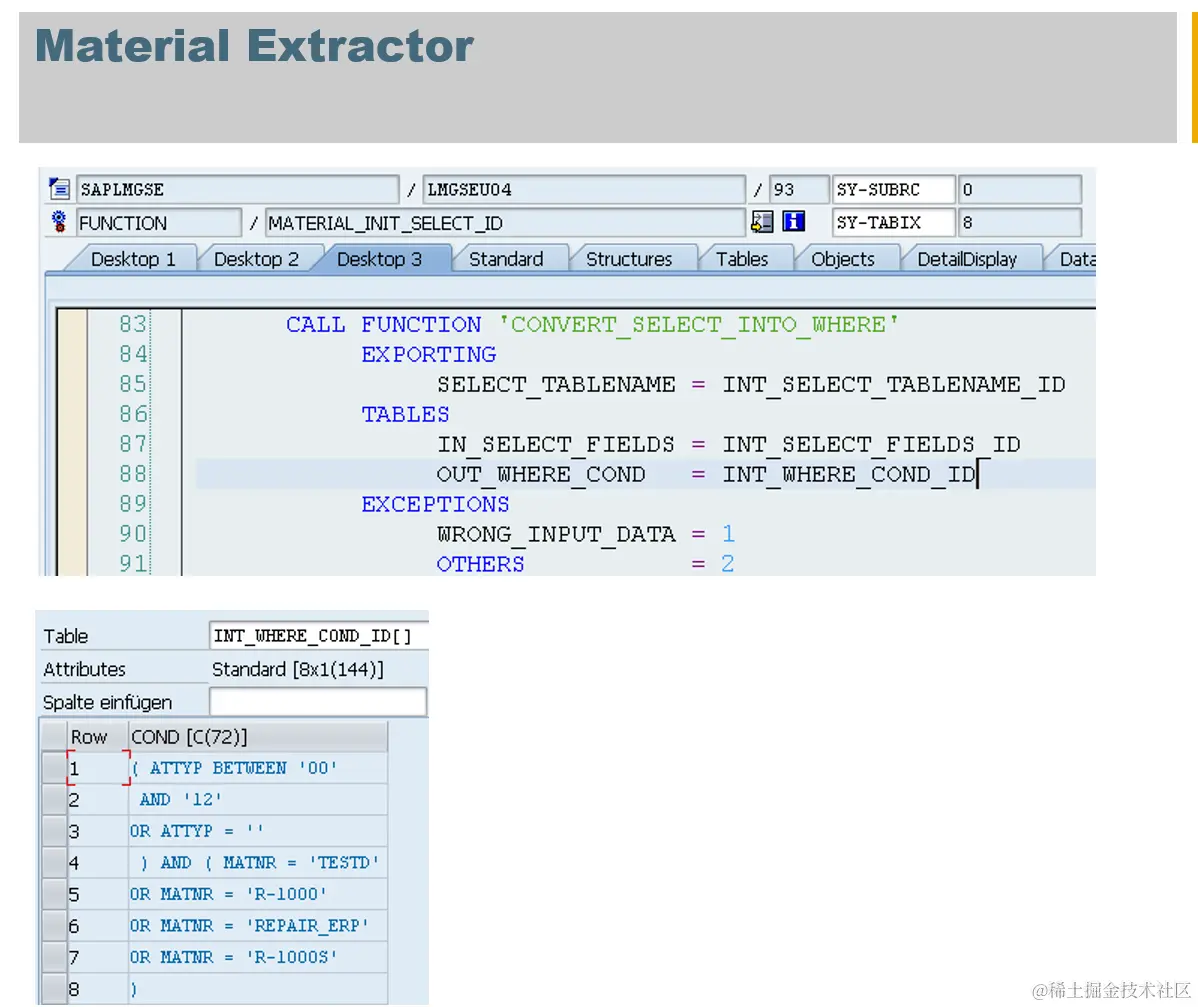The image size is (1198, 1007).
Task: Click INT_SELECT_FIELDS_ID variable in the code
Action: click(x=872, y=444)
